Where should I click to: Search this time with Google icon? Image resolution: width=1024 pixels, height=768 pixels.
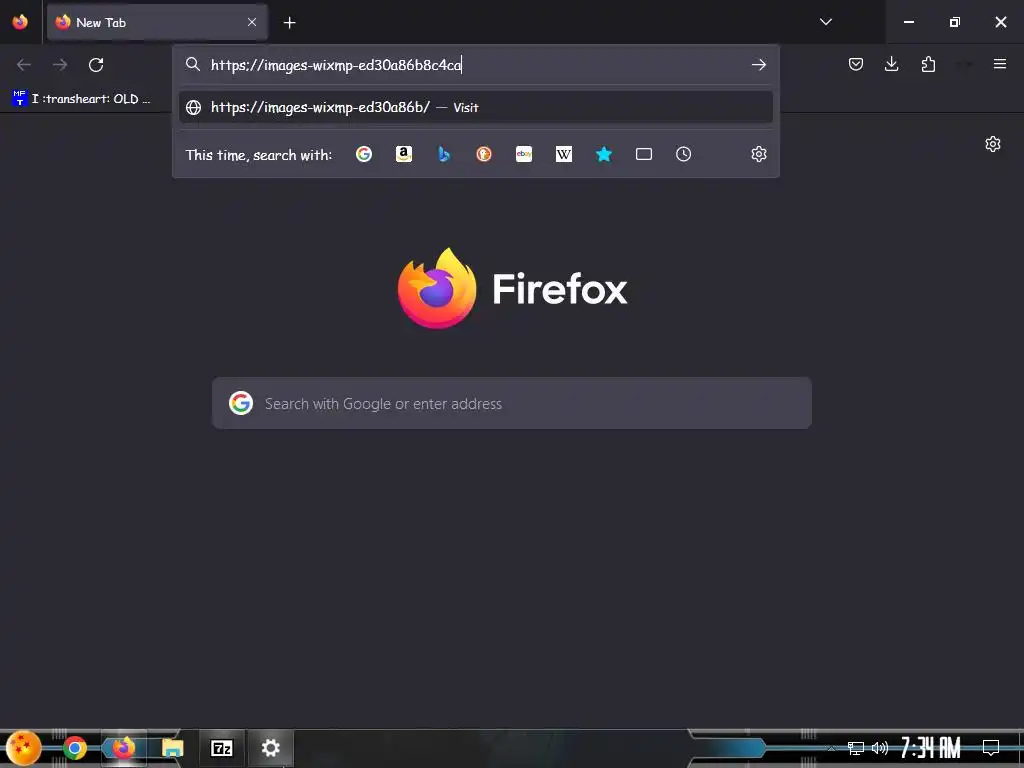coord(364,154)
